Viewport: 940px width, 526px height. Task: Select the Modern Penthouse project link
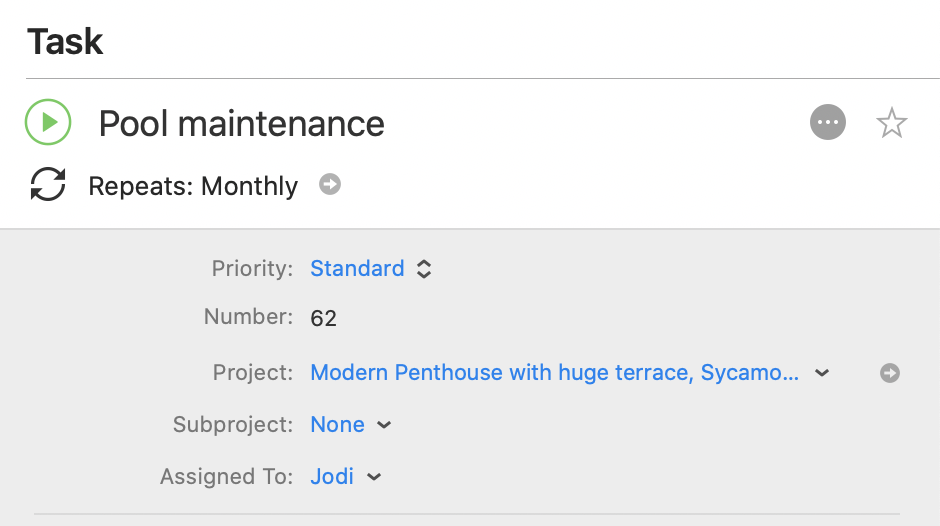click(555, 372)
